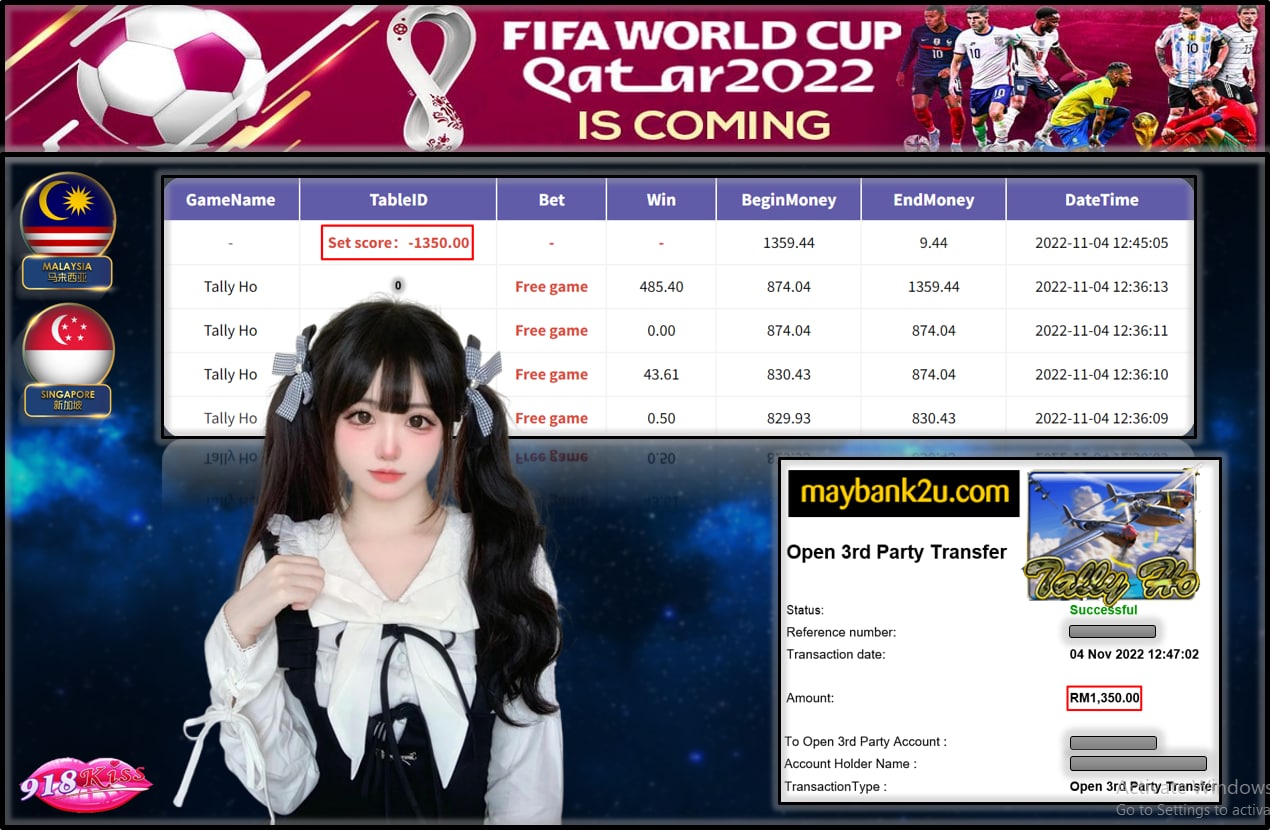1270x830 pixels.
Task: Click the Win value 0.00
Action: coord(661,331)
